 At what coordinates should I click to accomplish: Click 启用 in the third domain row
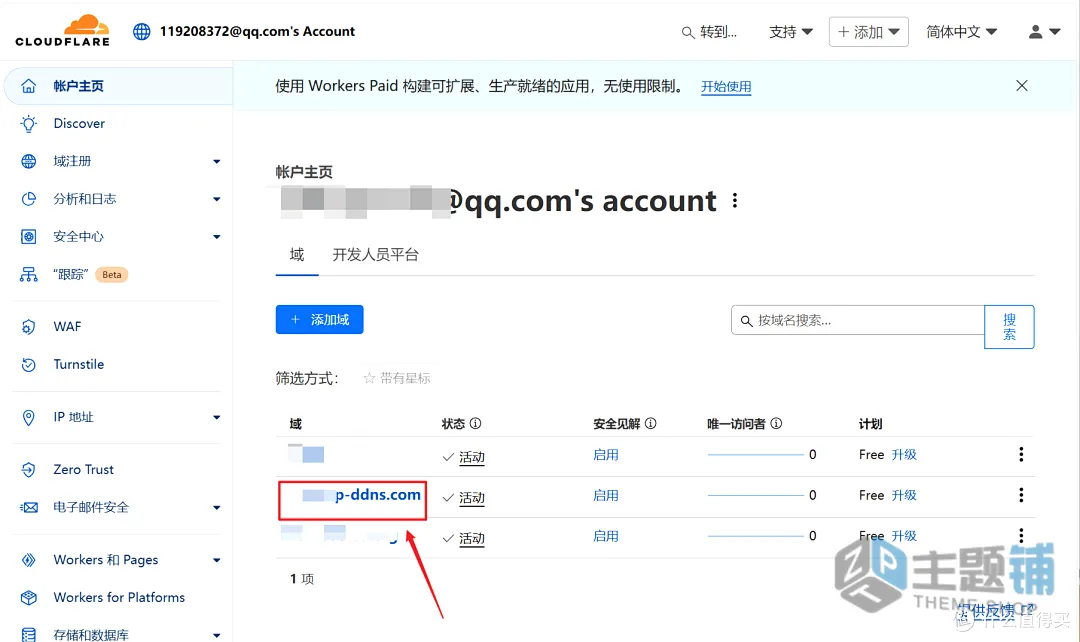pyautogui.click(x=606, y=536)
